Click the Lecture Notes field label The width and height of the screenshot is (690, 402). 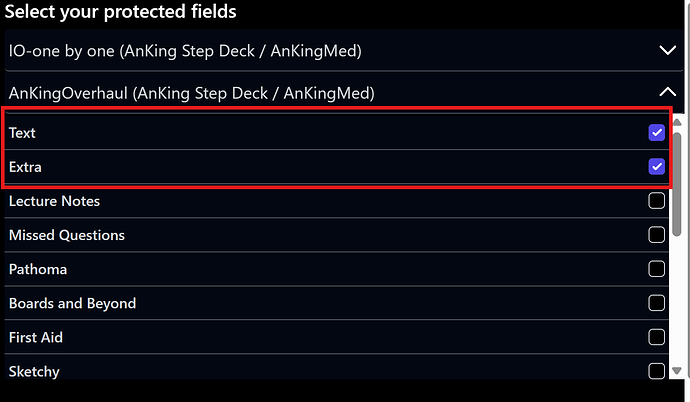54,201
